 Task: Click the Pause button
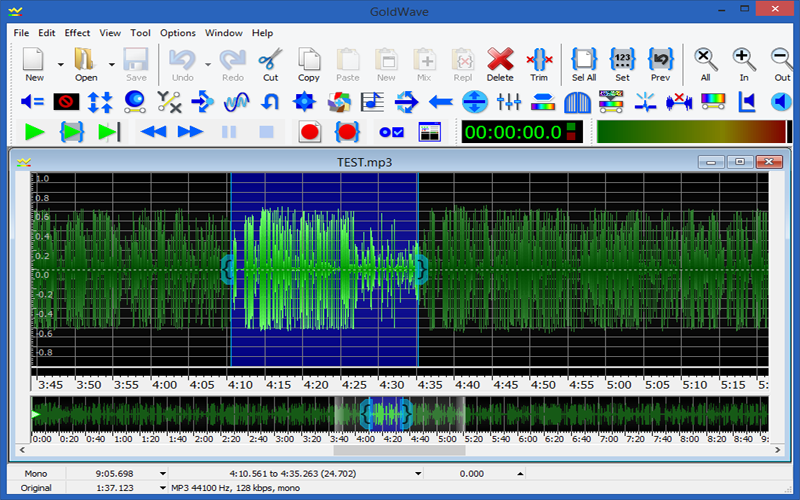(x=229, y=133)
